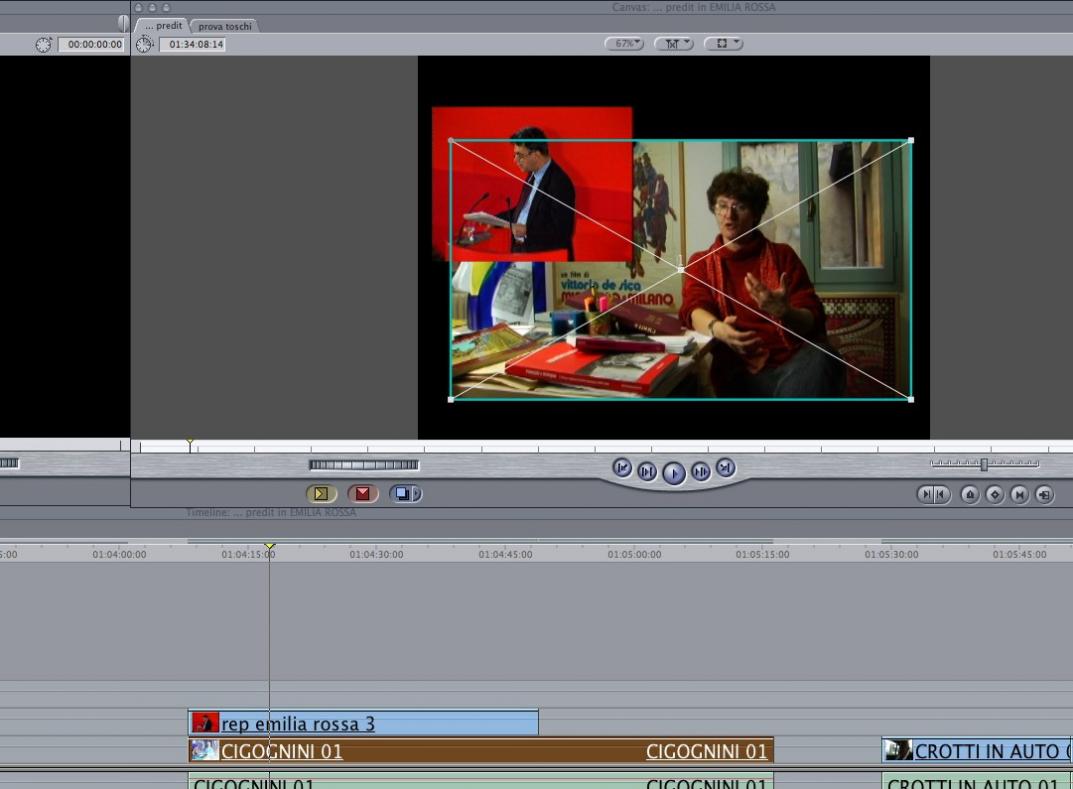
Task: Click 'rep emilia rossa 3' clip thumbnail icon
Action: (x=205, y=723)
